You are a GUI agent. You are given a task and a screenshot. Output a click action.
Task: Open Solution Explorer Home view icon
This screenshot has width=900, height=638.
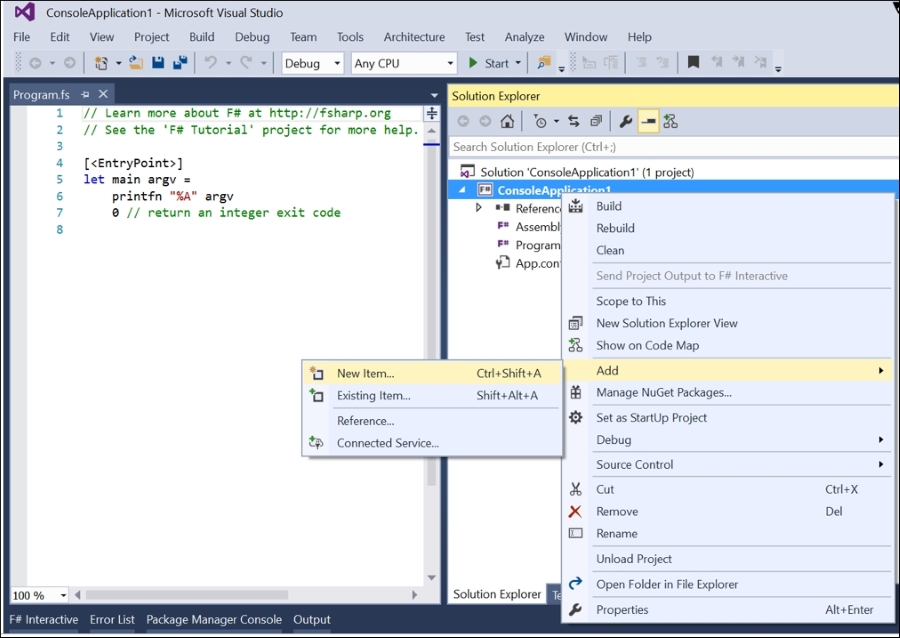(507, 120)
